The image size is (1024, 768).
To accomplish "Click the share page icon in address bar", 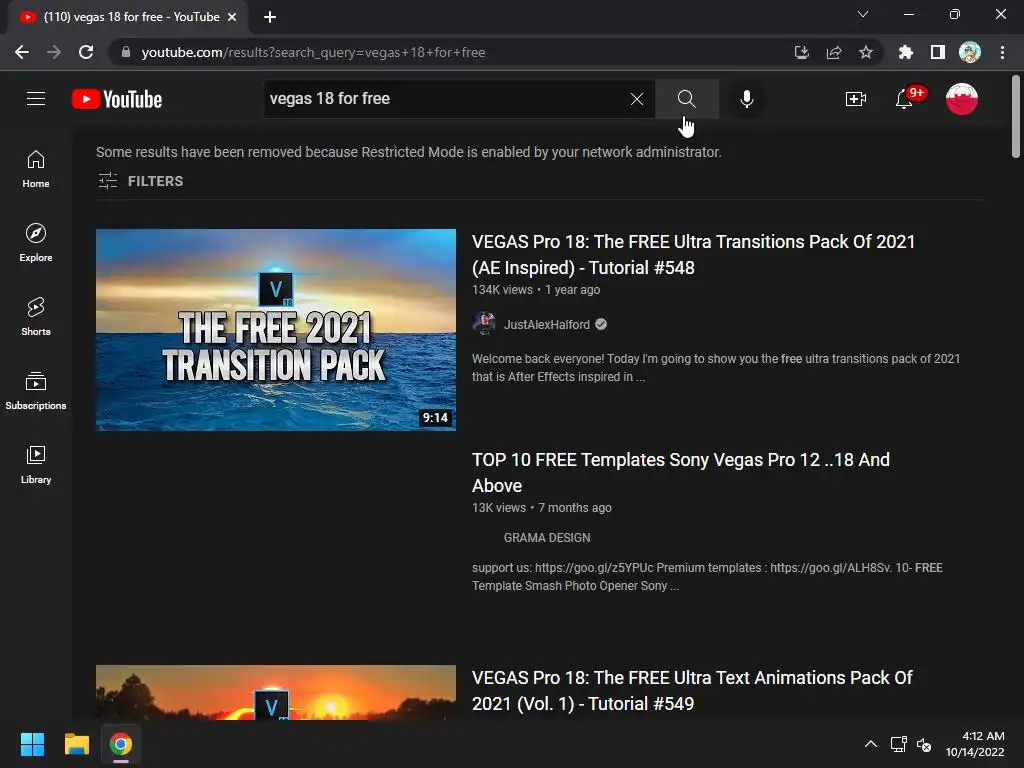I will coord(834,52).
